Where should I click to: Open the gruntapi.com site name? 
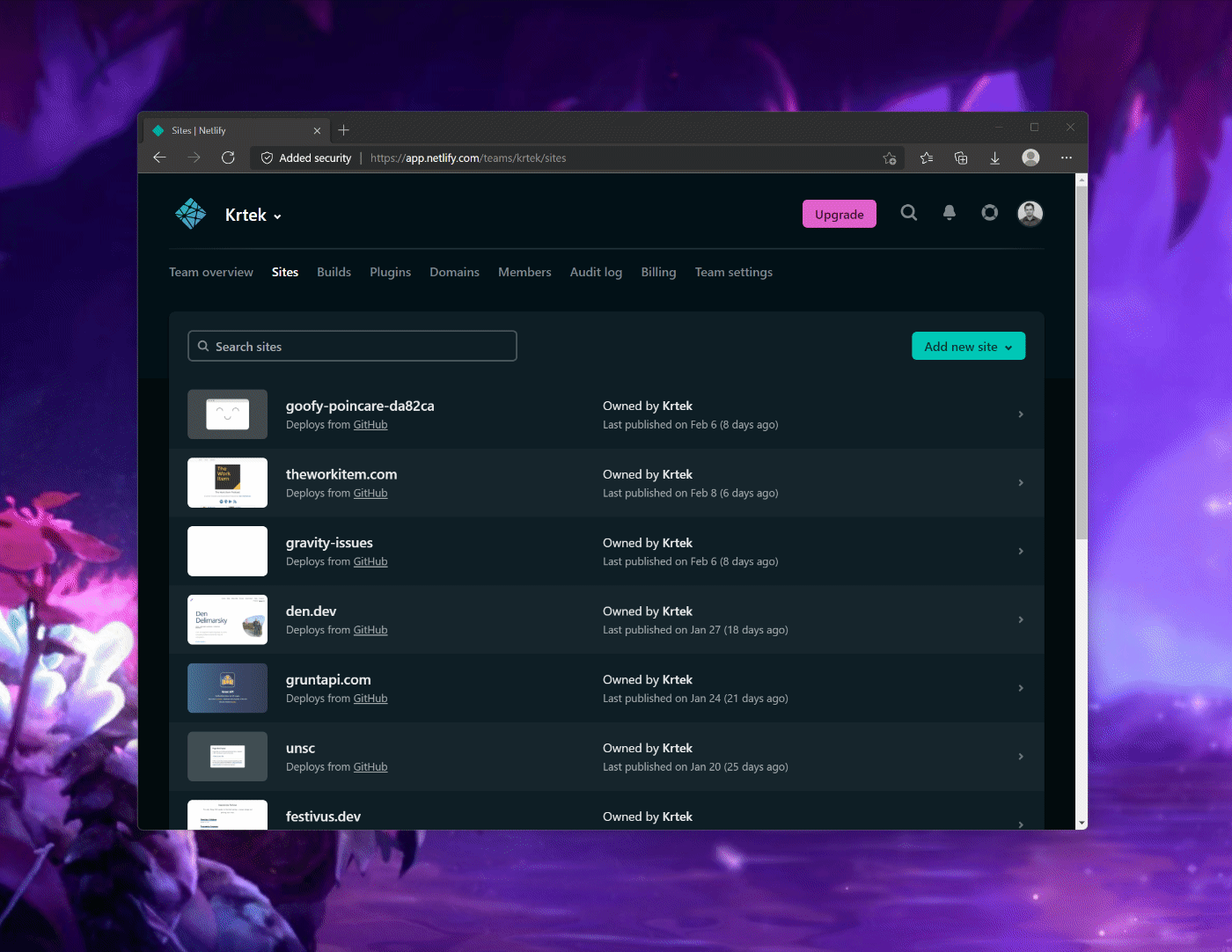[x=328, y=680]
